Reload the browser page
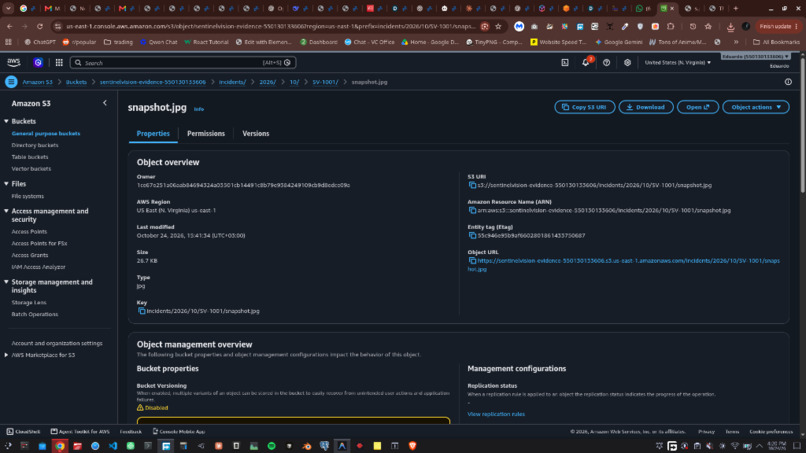 click(40, 26)
